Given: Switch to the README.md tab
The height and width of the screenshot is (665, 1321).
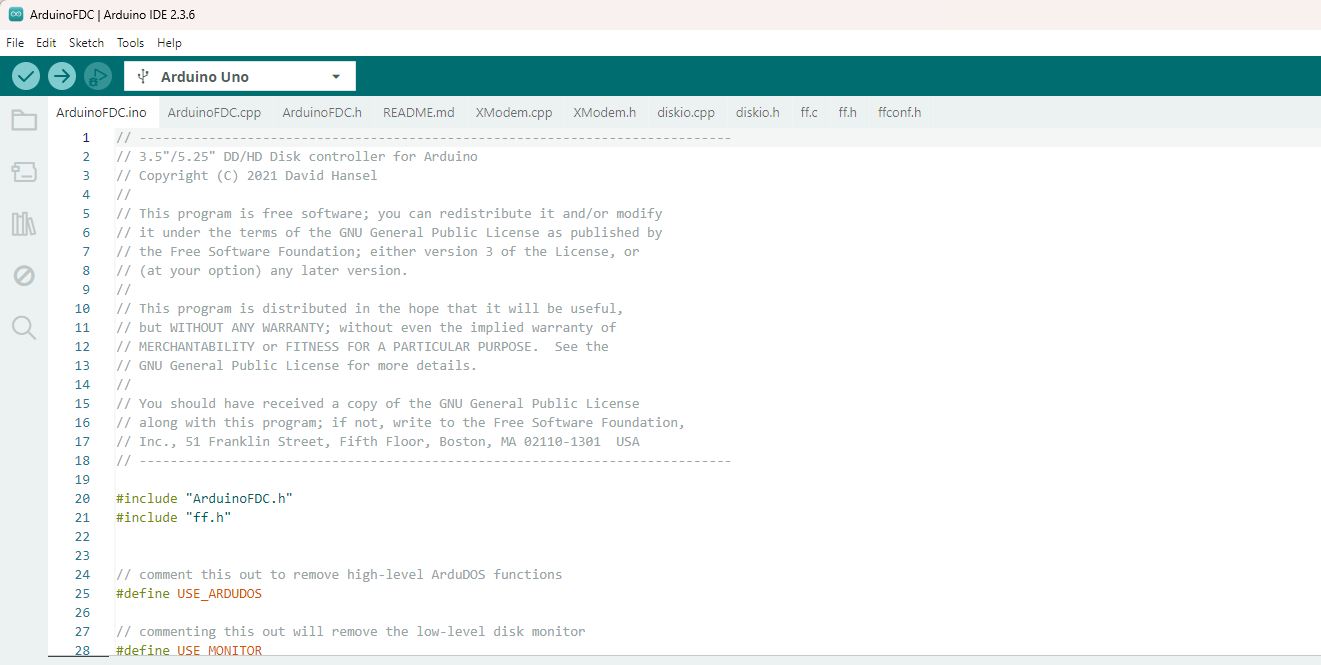Looking at the screenshot, I should click(418, 113).
